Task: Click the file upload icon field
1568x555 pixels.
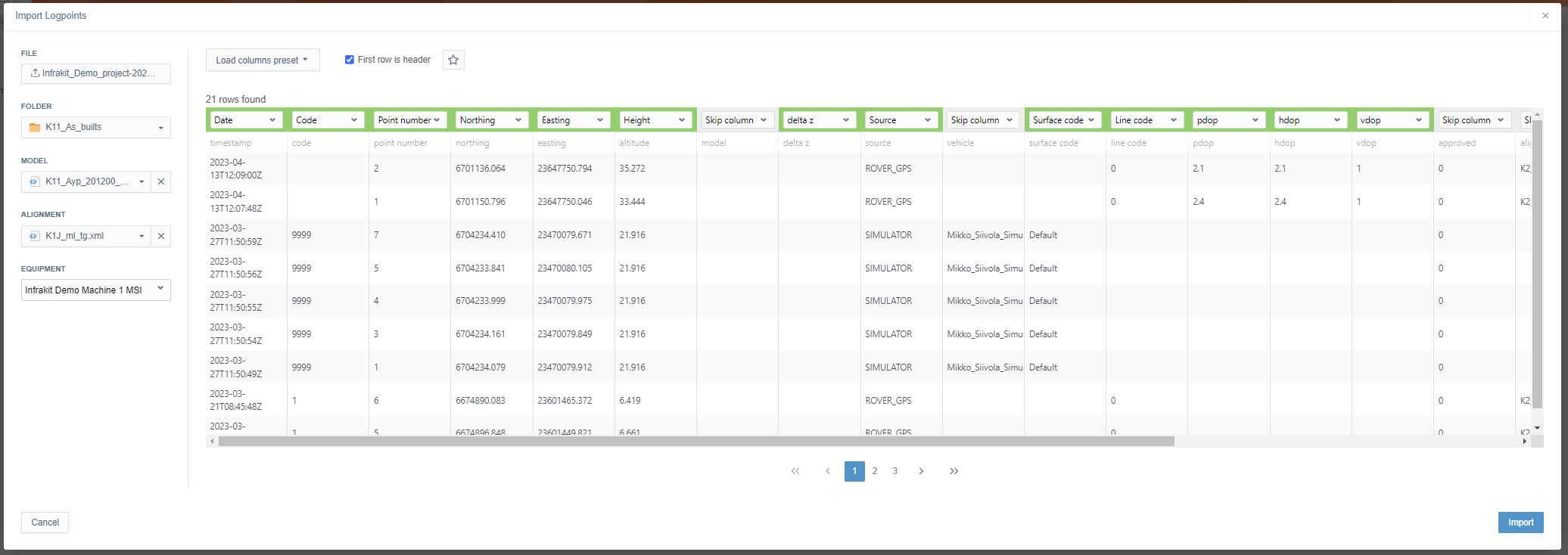Action: click(x=96, y=73)
